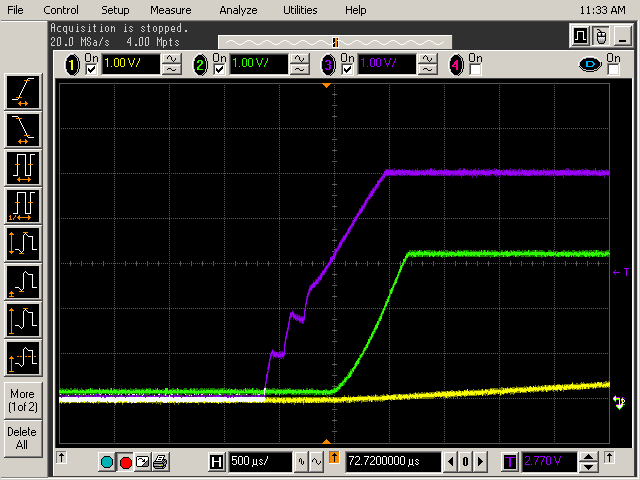Open trigger setup via the purple T button
Viewport: 640px width, 480px height.
(x=510, y=462)
